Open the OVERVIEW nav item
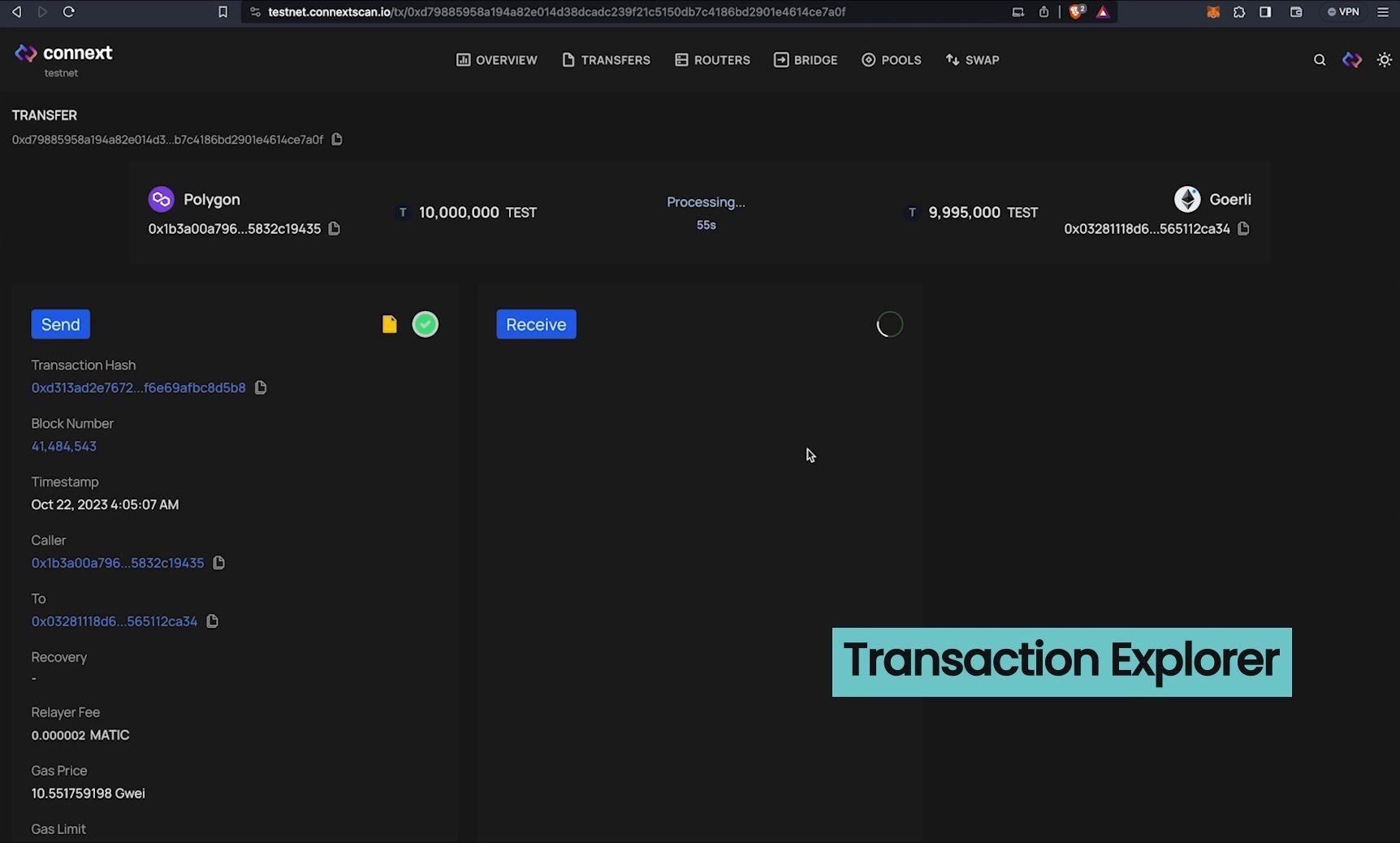 [x=497, y=60]
